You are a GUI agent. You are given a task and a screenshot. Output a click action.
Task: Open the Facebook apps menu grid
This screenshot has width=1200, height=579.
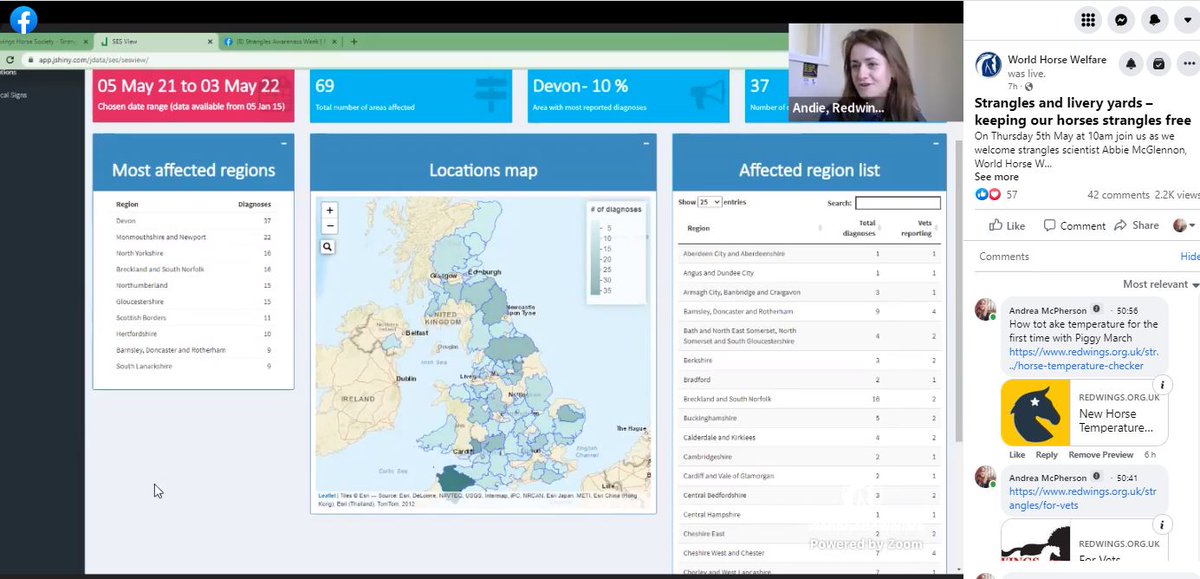[x=1088, y=20]
